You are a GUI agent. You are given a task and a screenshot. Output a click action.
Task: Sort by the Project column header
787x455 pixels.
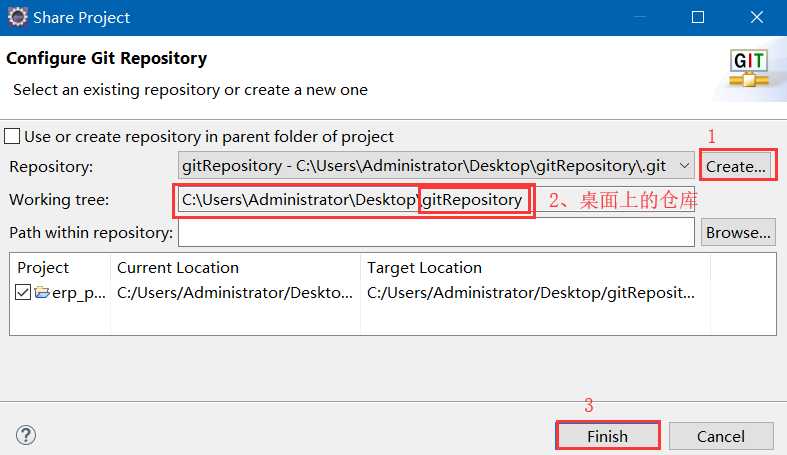tap(43, 267)
